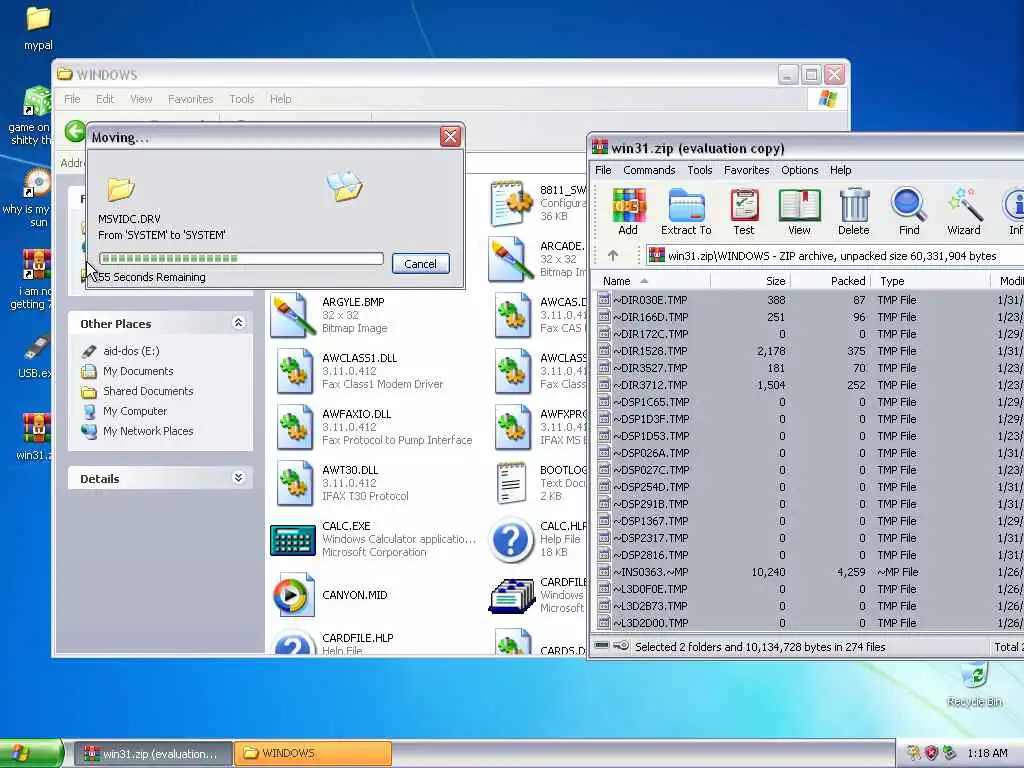Click the Test icon in WinRAR

click(743, 211)
